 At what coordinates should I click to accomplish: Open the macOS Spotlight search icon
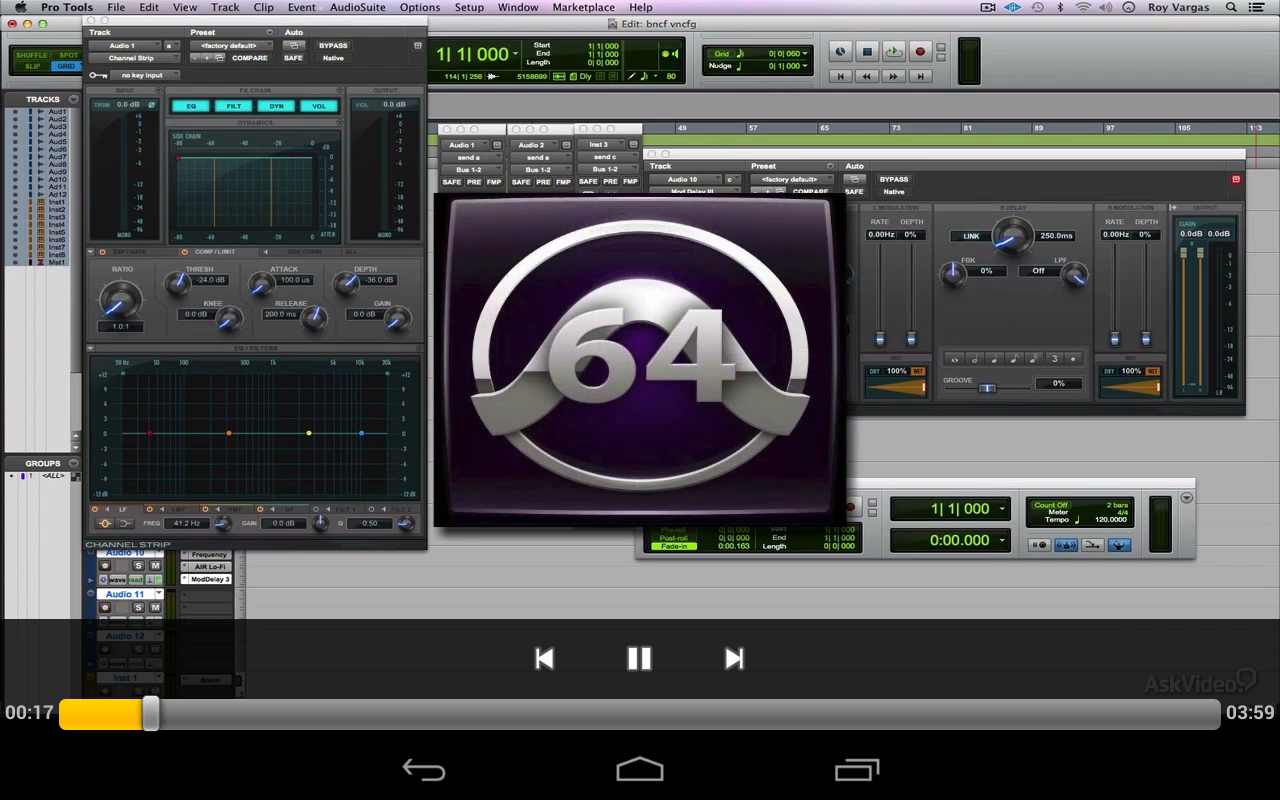1233,7
